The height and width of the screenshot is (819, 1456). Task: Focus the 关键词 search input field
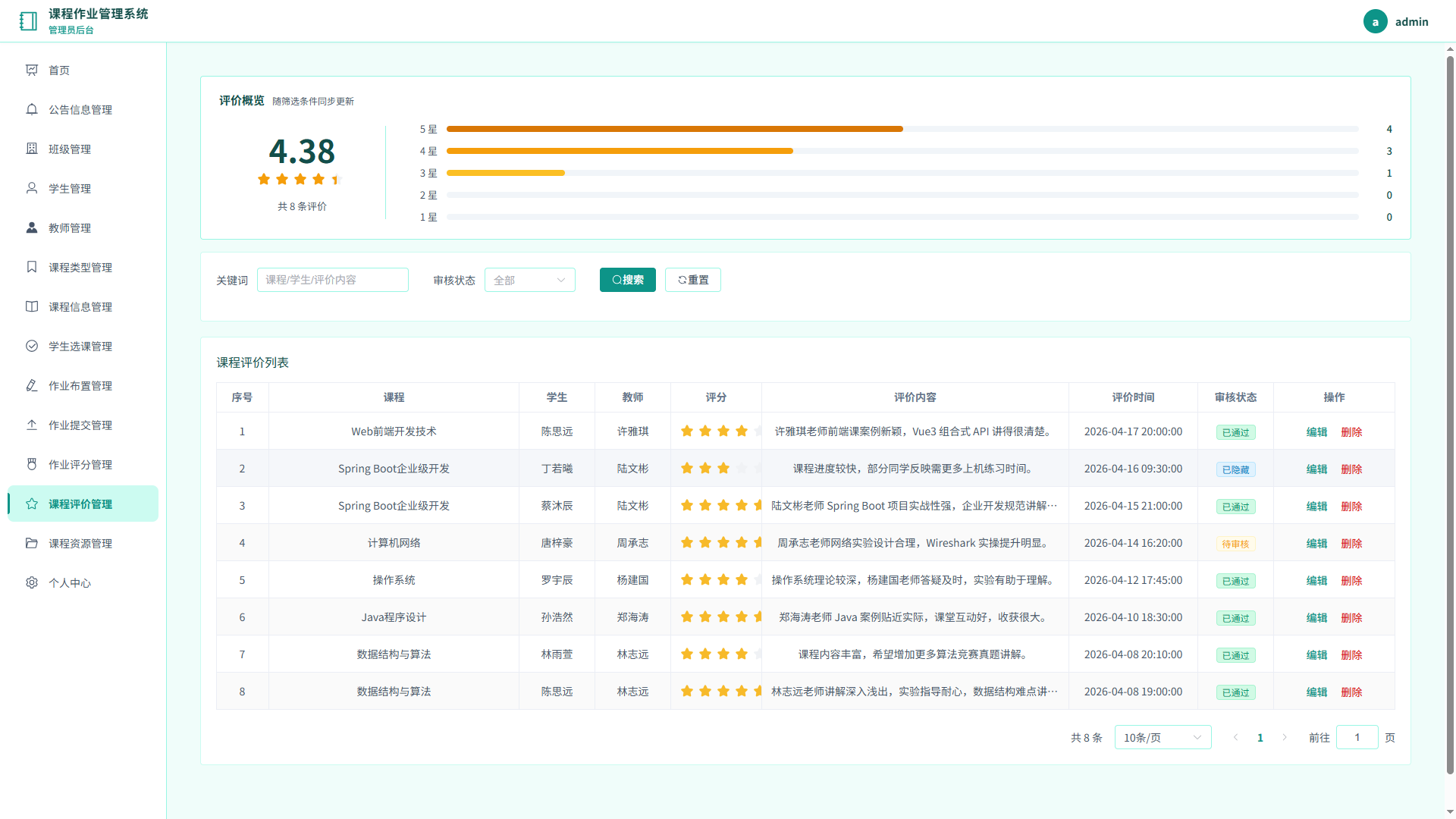tap(333, 280)
